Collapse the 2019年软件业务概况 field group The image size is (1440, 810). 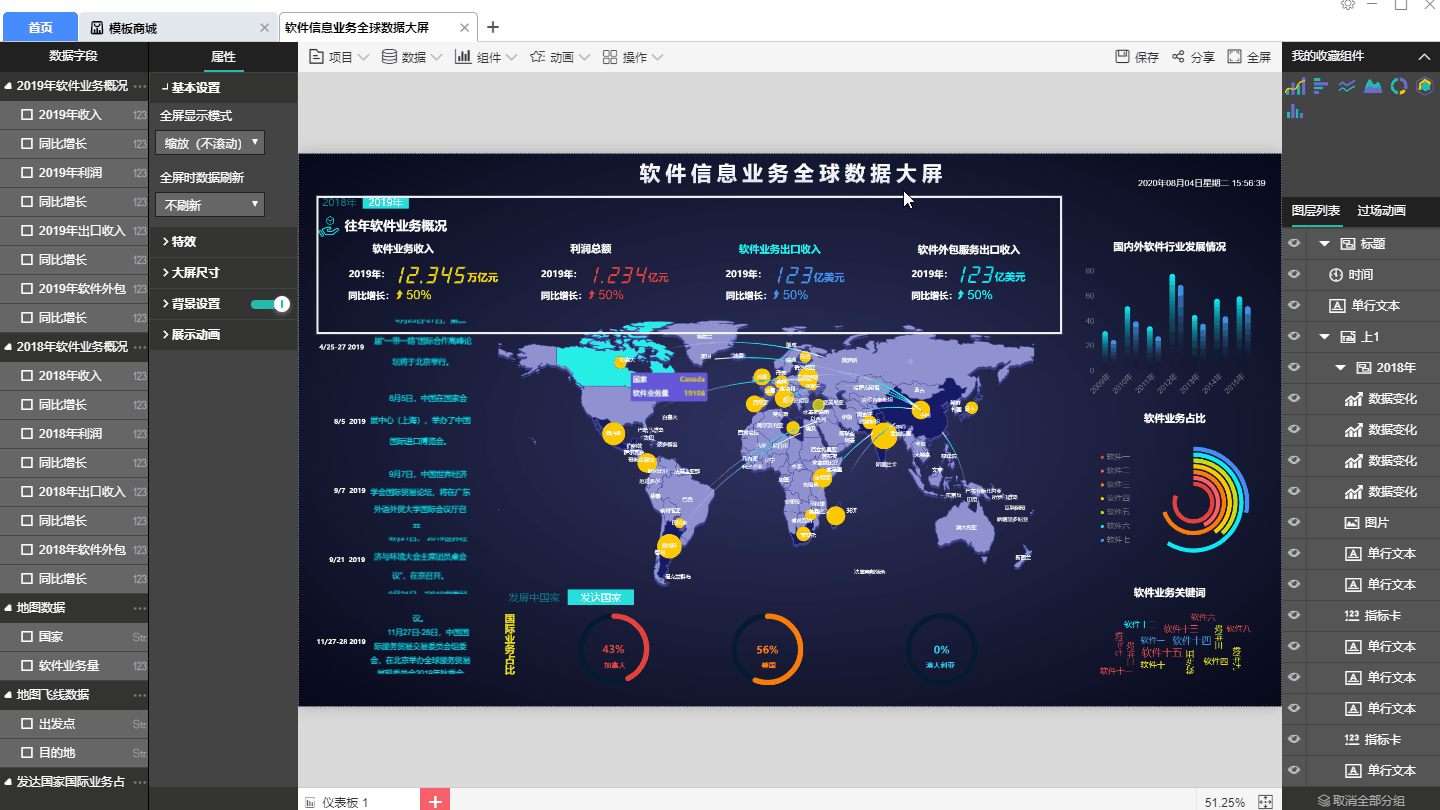click(x=9, y=86)
